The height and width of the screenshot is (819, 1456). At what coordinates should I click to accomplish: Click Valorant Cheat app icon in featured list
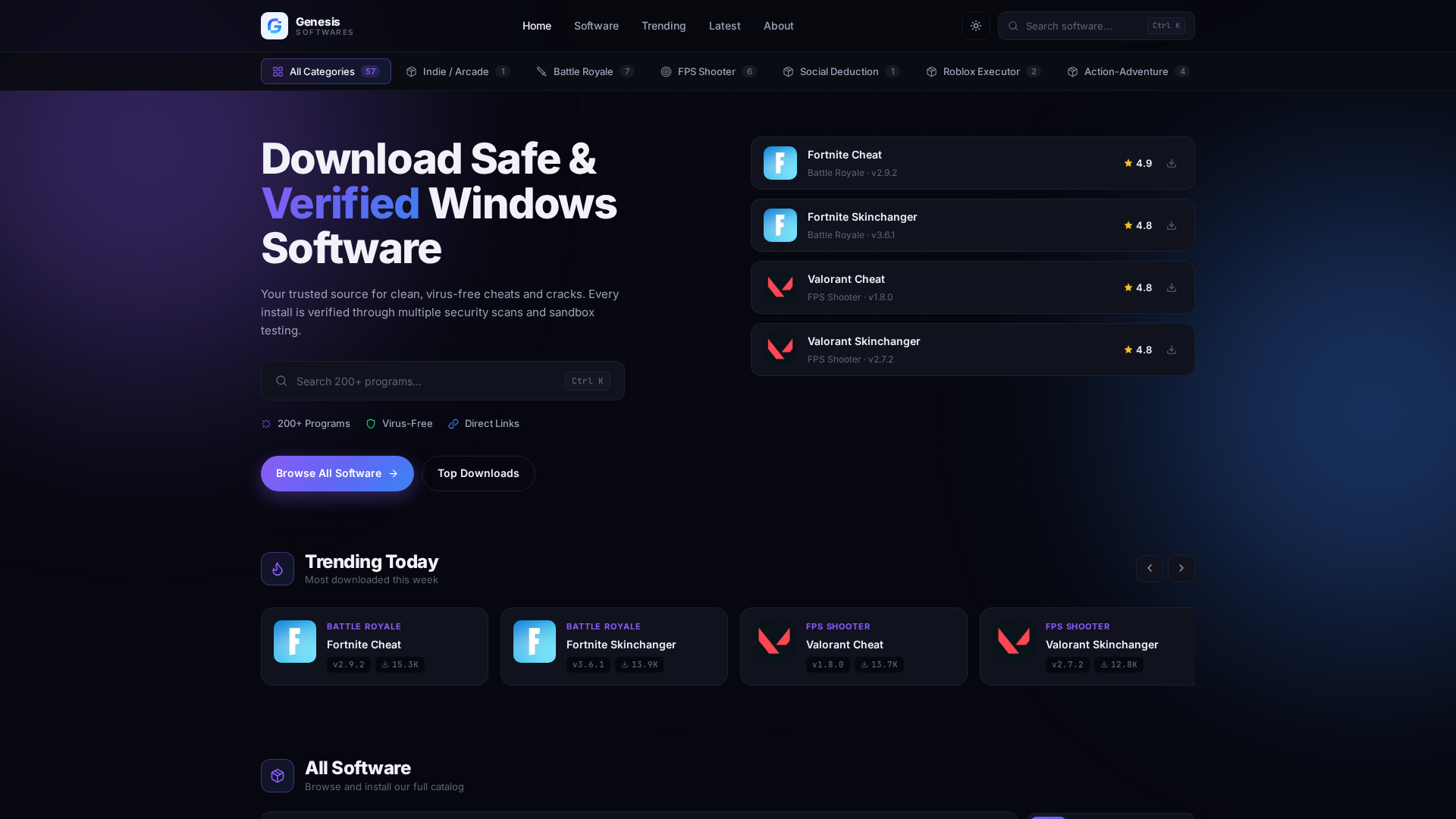[780, 287]
